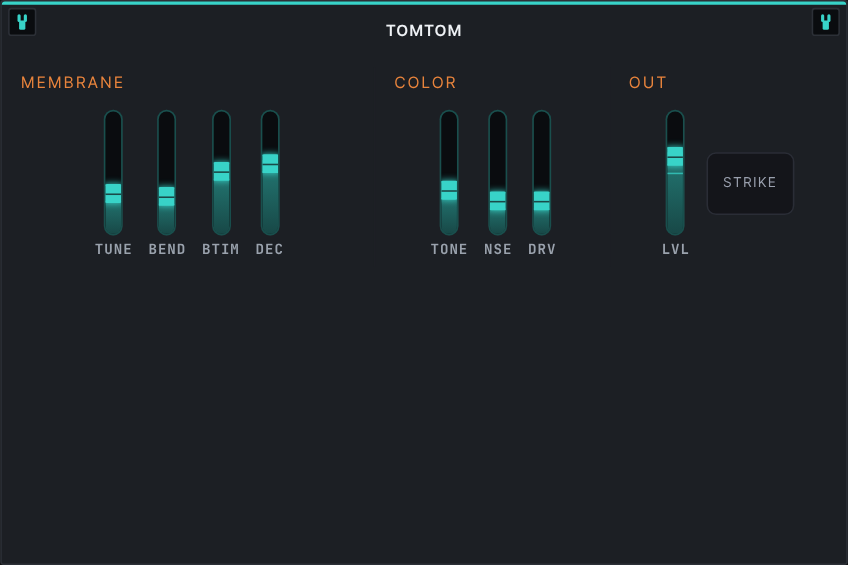
Task: Click the BEND label
Action: [167, 249]
